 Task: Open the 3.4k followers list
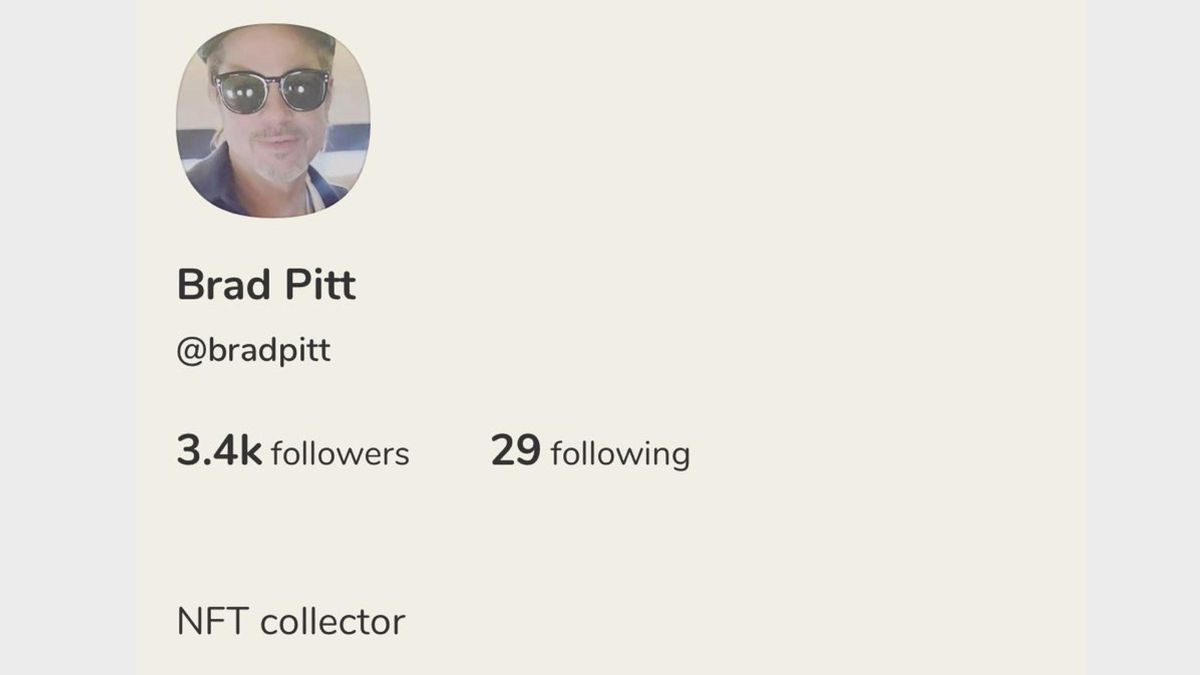[x=293, y=452]
